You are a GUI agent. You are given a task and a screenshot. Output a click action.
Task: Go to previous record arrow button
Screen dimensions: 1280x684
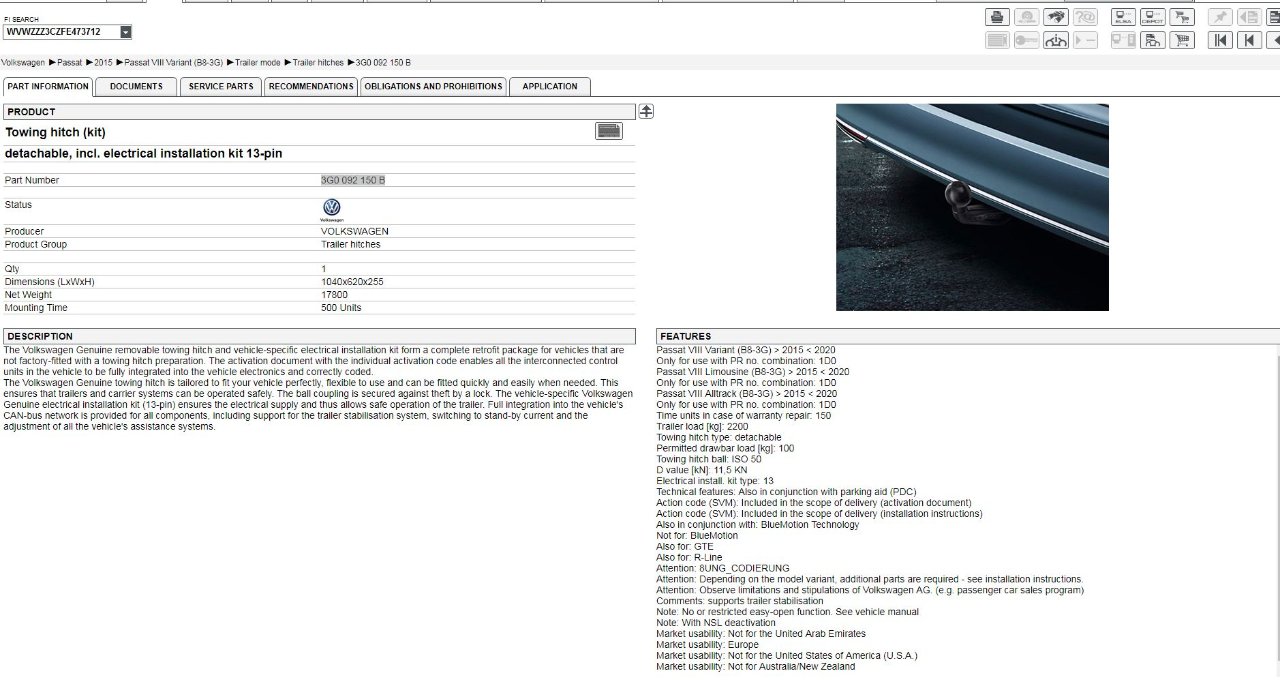pyautogui.click(x=1249, y=41)
